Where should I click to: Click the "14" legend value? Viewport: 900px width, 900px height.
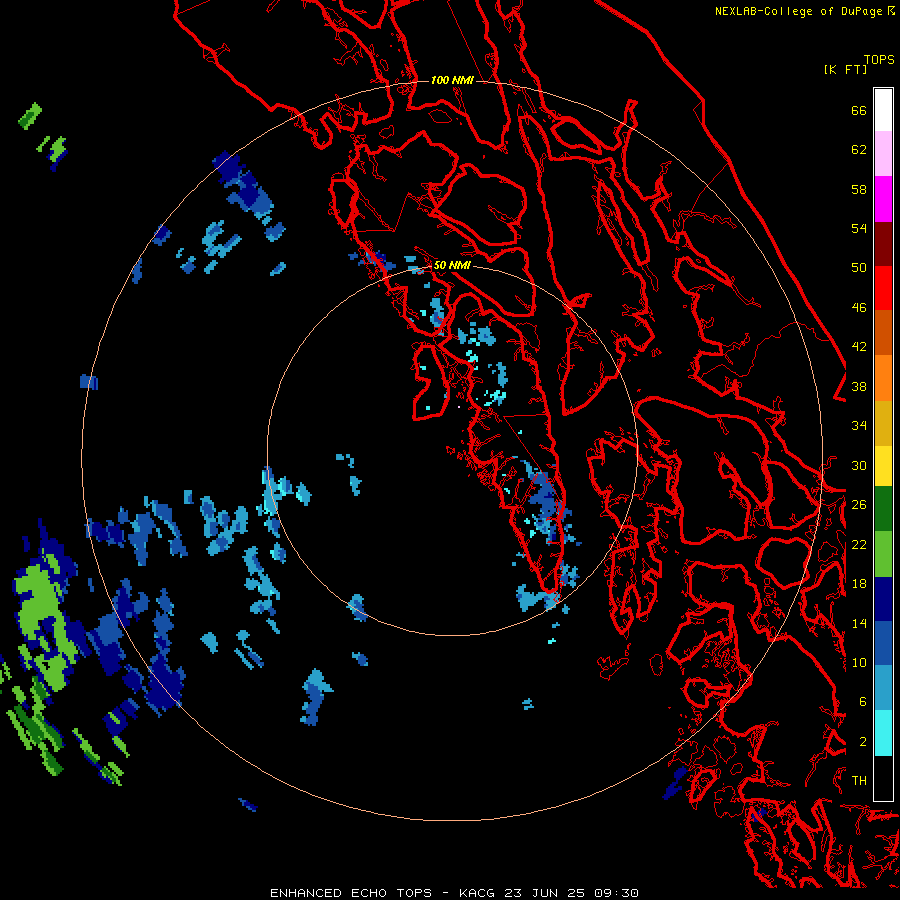pyautogui.click(x=859, y=623)
